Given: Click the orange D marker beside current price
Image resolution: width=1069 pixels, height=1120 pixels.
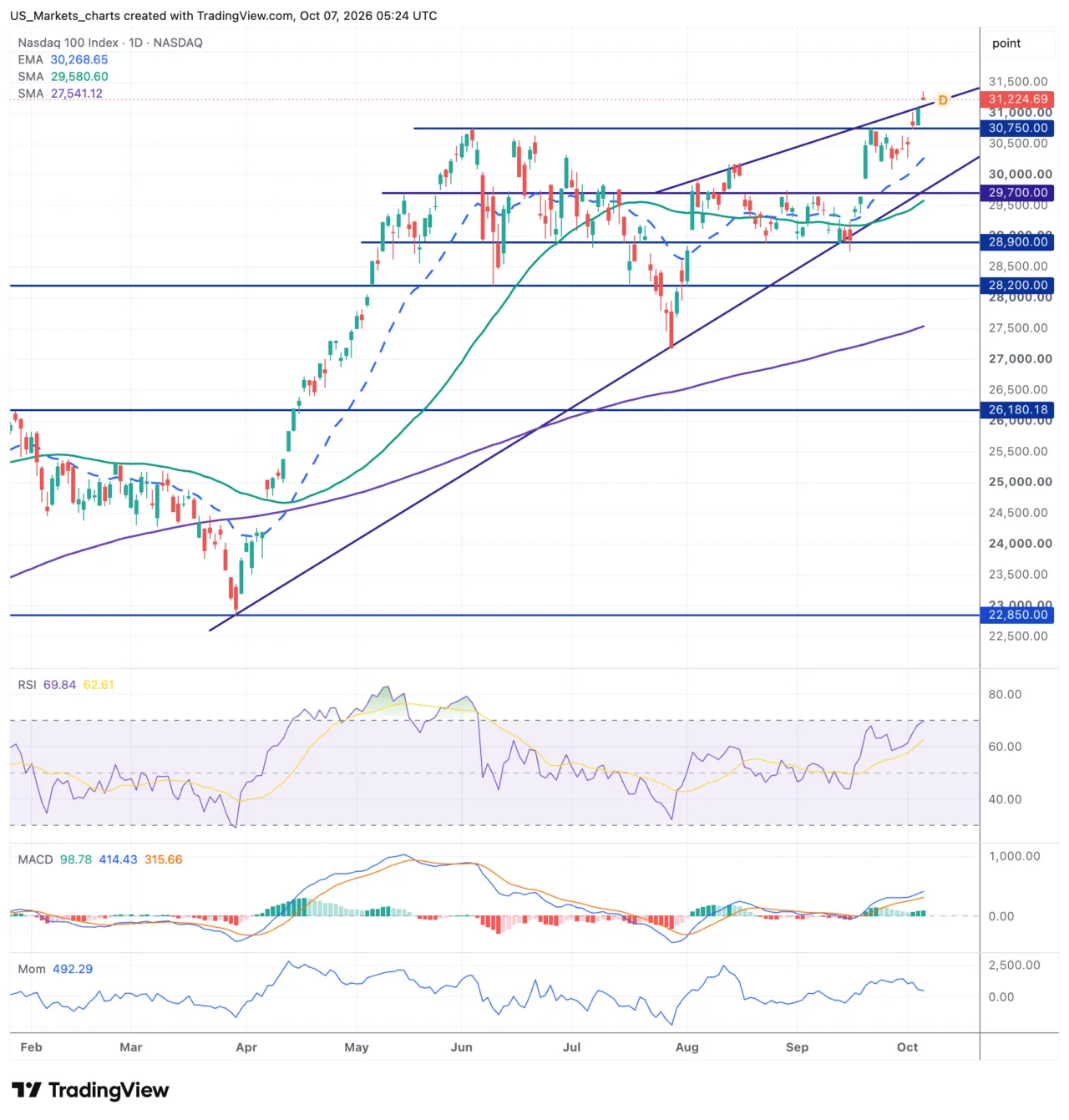Looking at the screenshot, I should (x=943, y=100).
